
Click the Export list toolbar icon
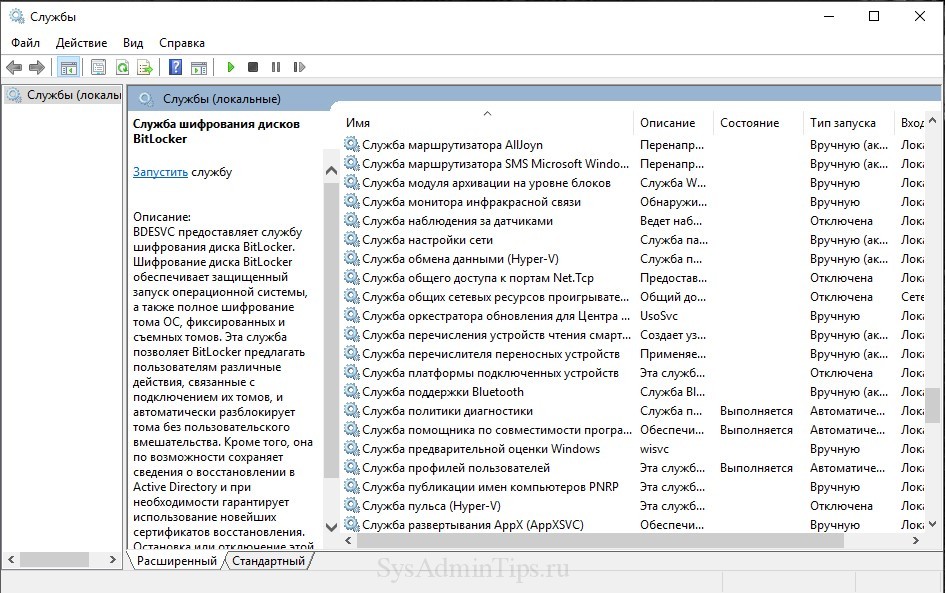pos(145,67)
